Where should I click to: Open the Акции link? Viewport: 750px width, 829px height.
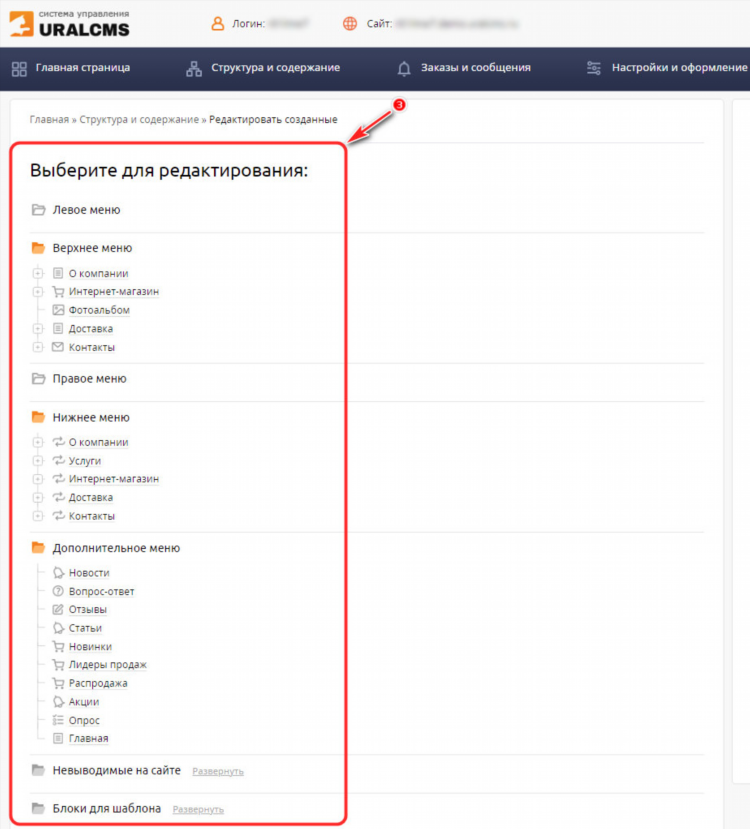tap(84, 702)
